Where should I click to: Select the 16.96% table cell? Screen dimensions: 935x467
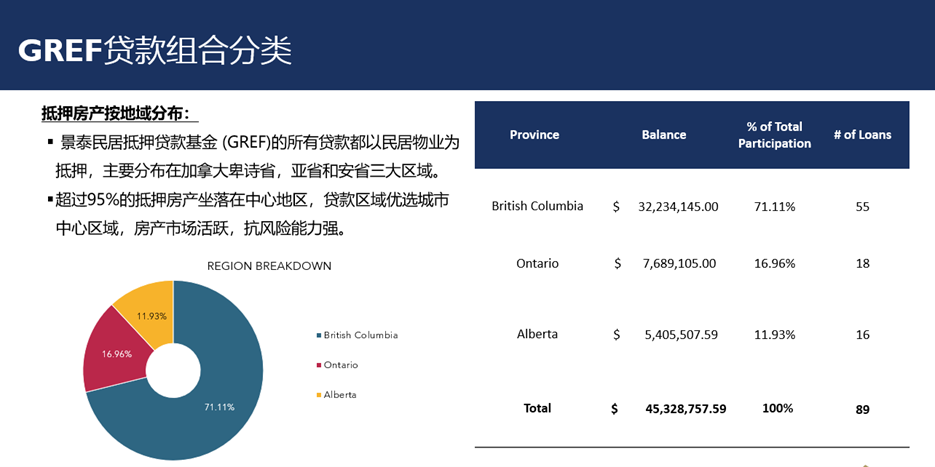(x=775, y=264)
